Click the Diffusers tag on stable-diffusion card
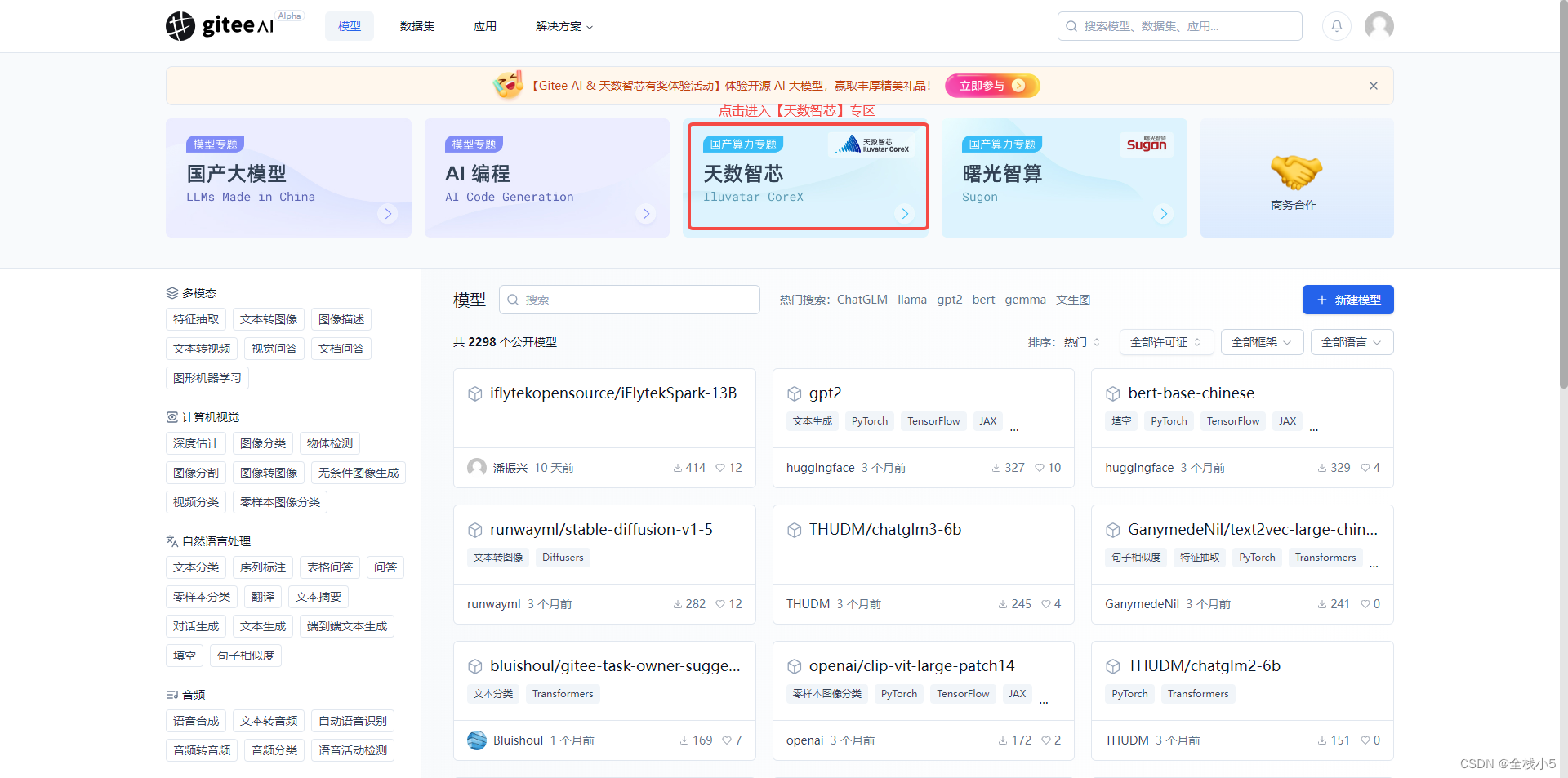Image resolution: width=1568 pixels, height=778 pixels. click(563, 558)
